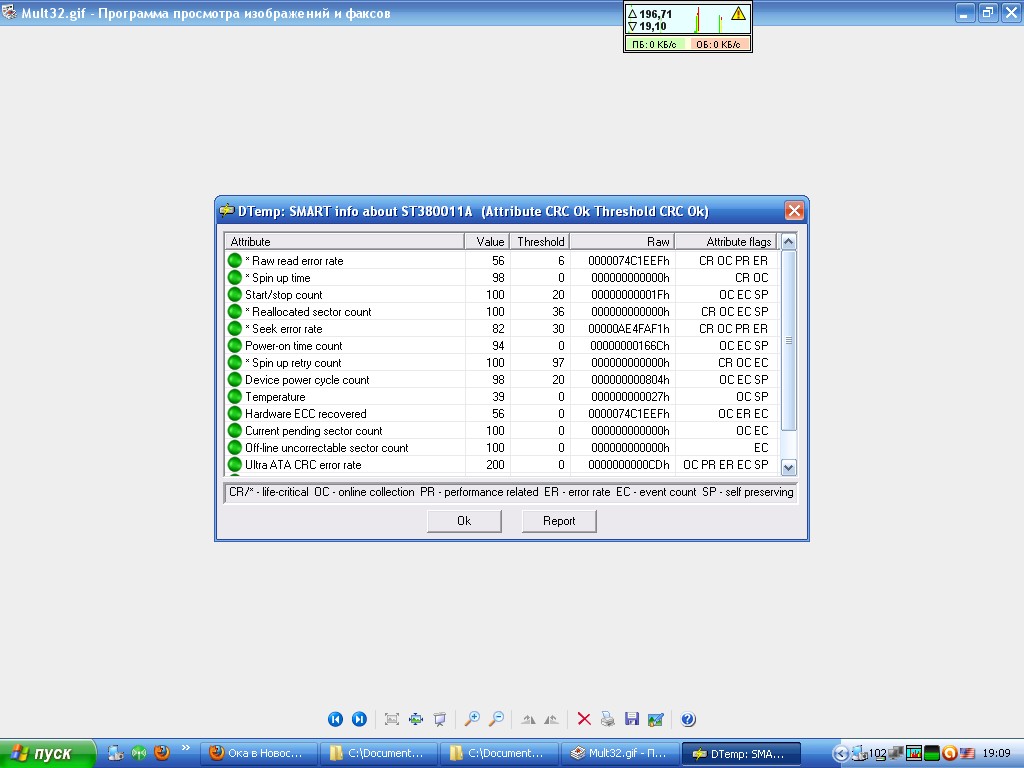Zoom in with the plus magnifier

pyautogui.click(x=472, y=719)
